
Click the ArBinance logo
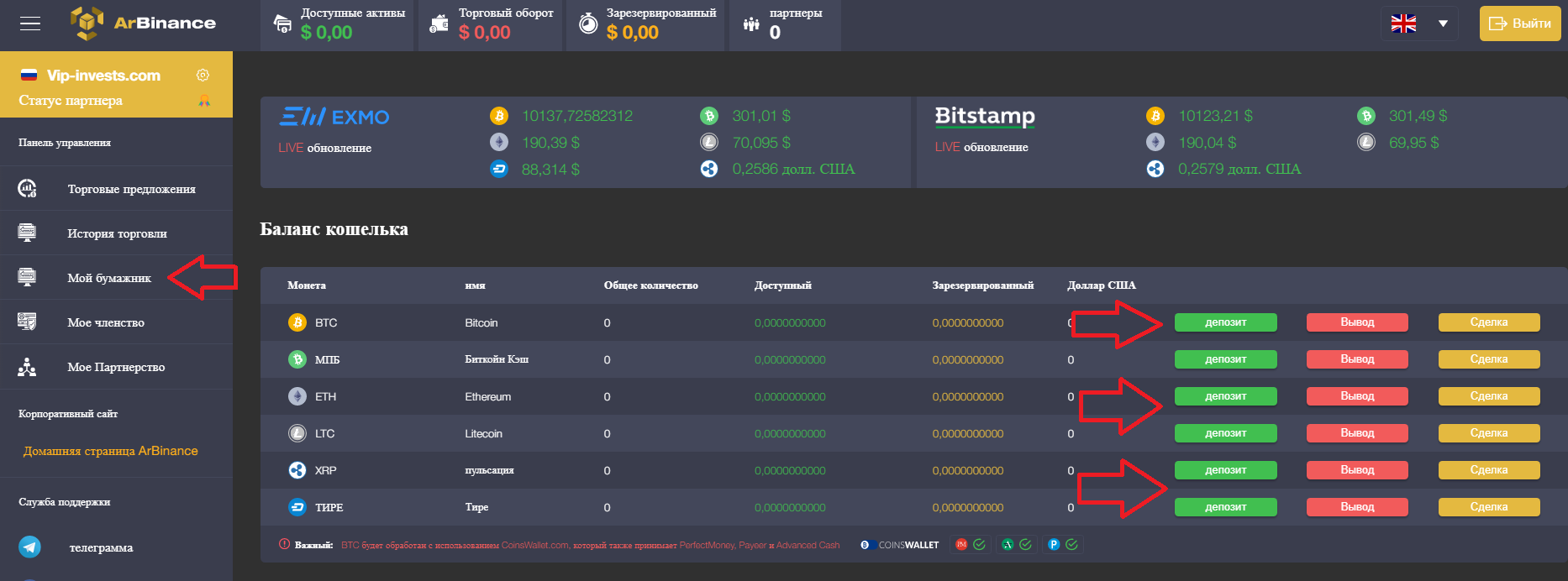coord(143,23)
